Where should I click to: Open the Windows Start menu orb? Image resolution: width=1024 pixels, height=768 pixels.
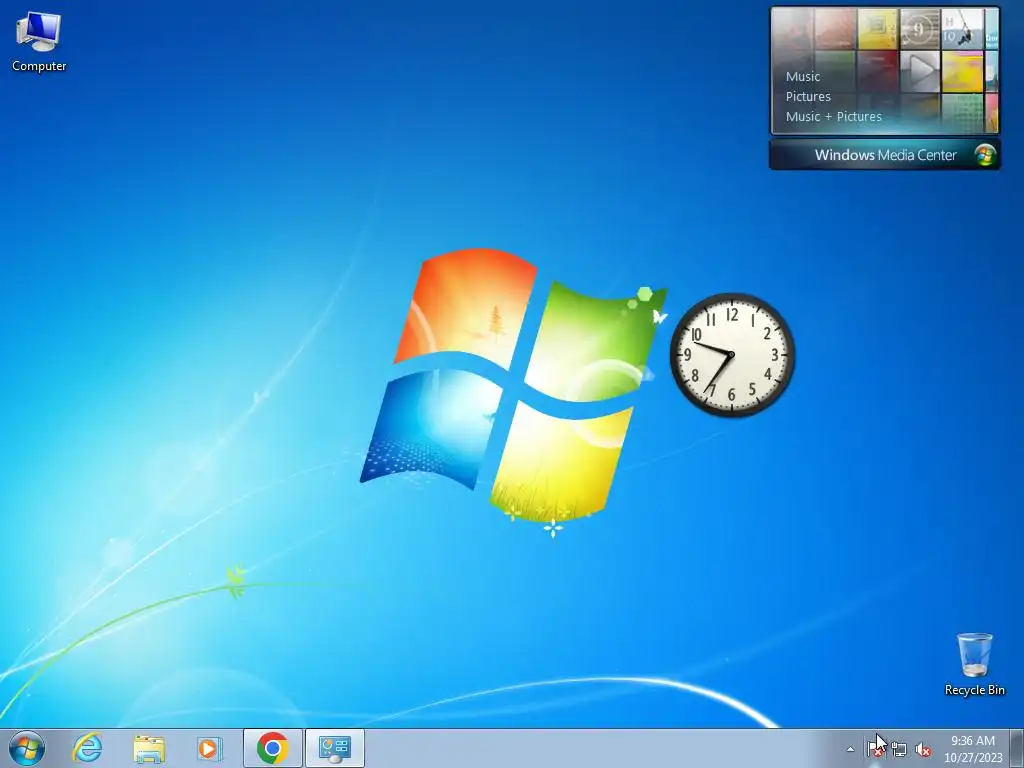click(x=27, y=748)
